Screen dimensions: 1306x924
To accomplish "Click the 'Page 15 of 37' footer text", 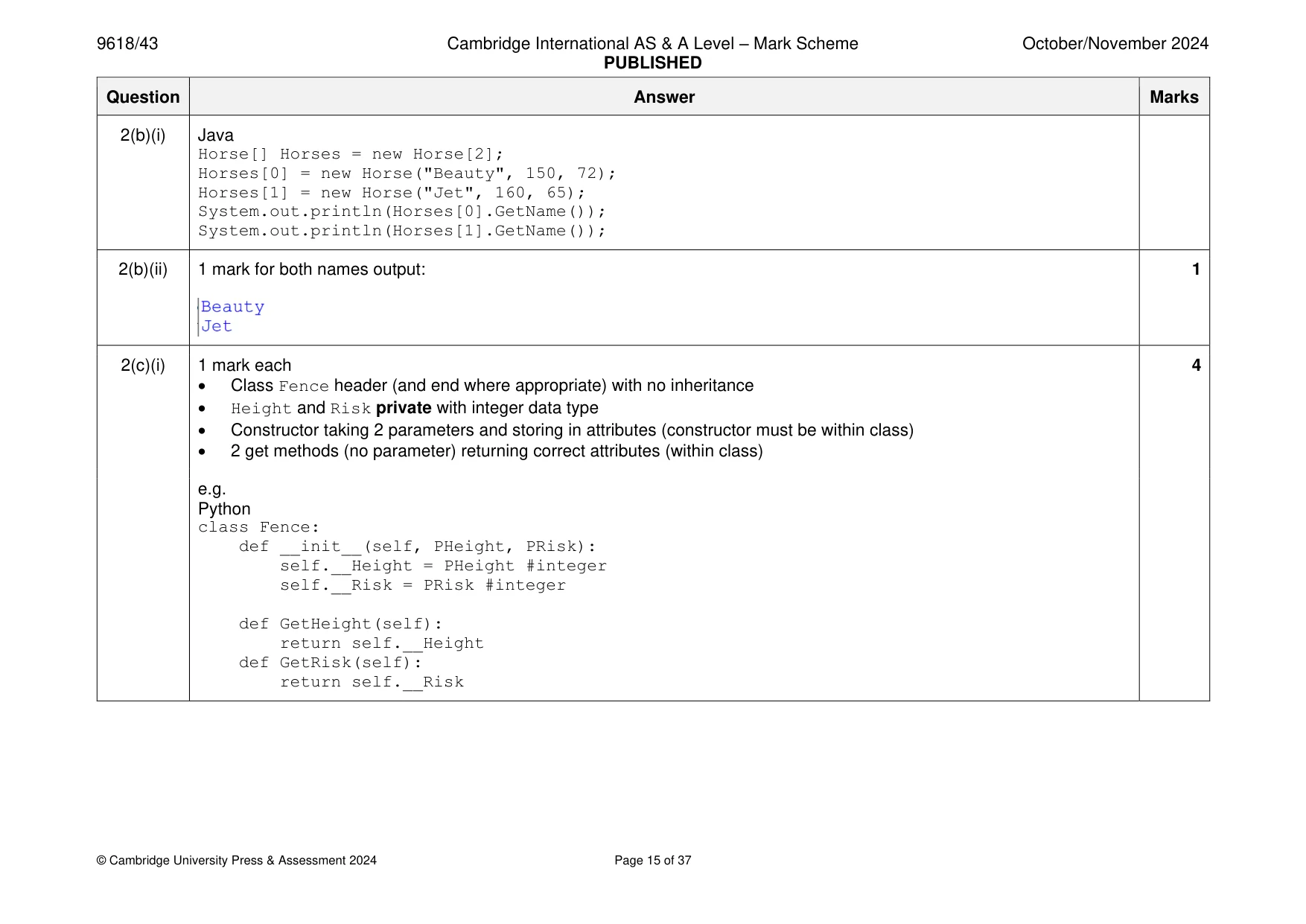I will pyautogui.click(x=653, y=861).
